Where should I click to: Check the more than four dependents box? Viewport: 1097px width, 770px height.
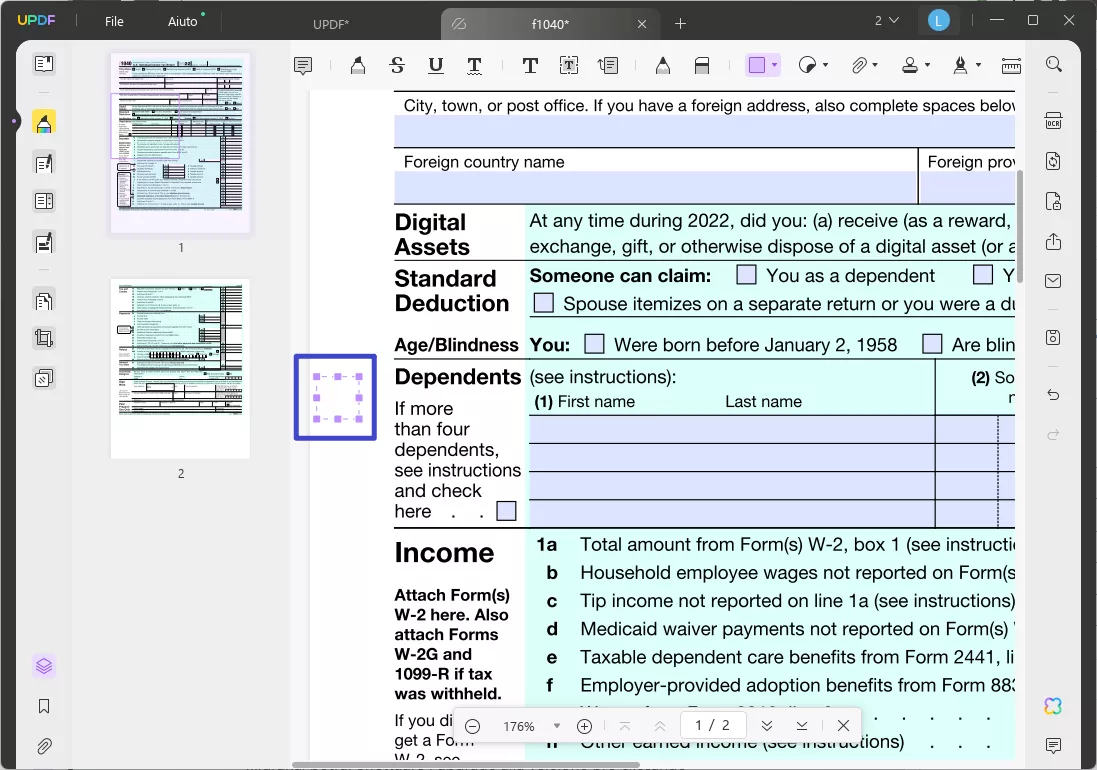point(507,511)
